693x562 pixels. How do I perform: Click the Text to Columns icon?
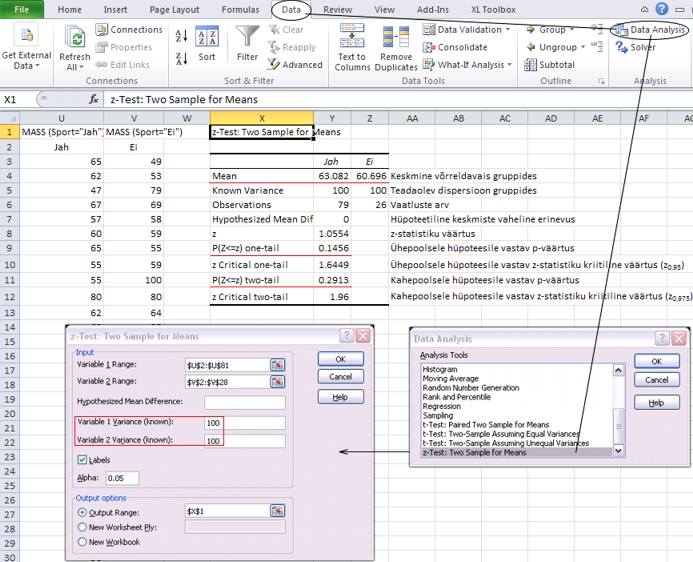click(352, 37)
